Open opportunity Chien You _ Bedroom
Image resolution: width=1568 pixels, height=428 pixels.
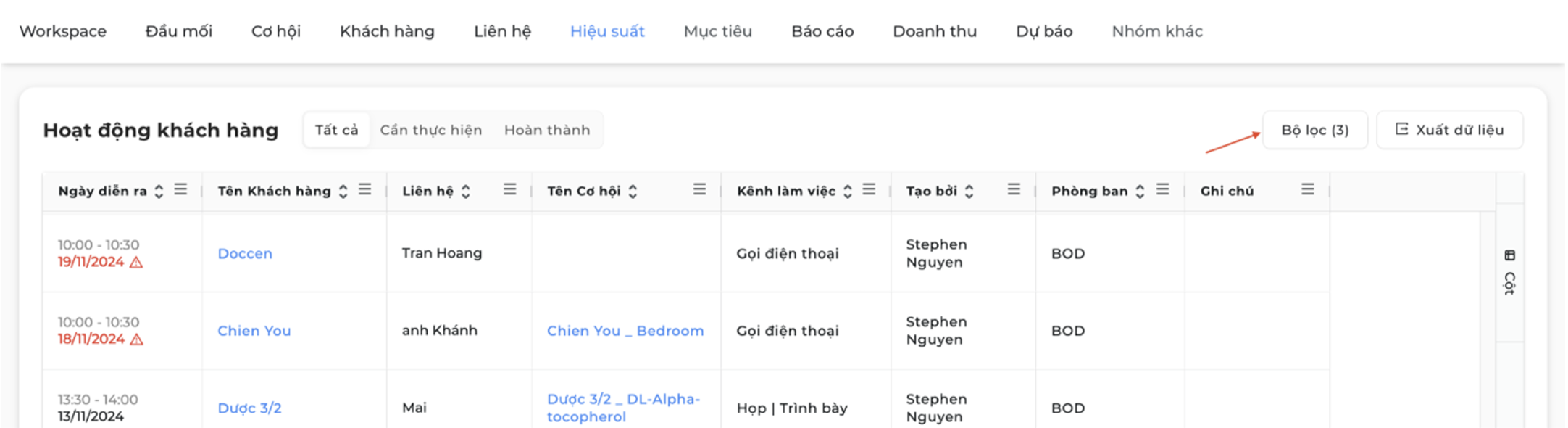pyautogui.click(x=625, y=331)
